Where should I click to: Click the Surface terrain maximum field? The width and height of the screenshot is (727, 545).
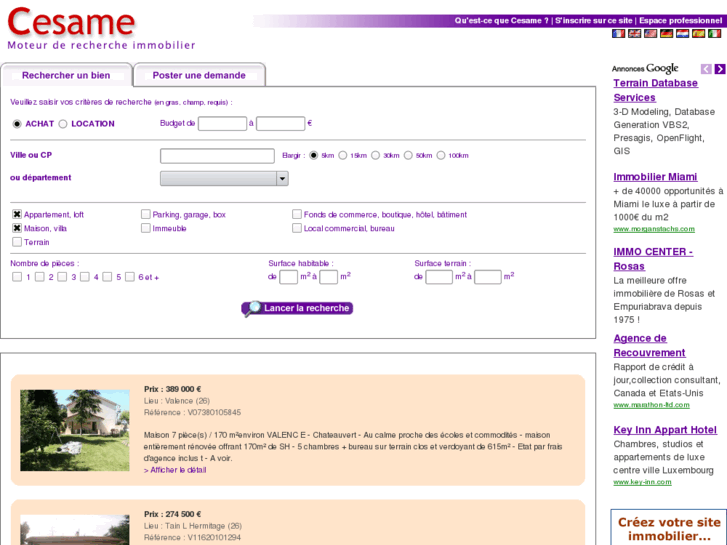point(488,277)
